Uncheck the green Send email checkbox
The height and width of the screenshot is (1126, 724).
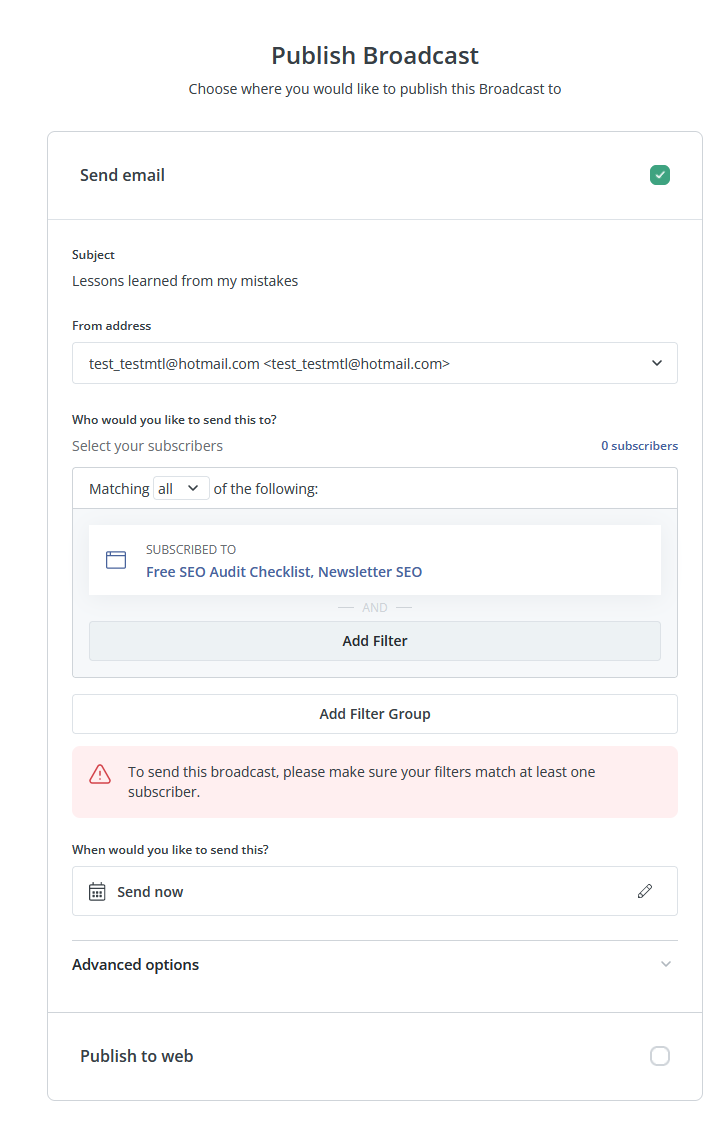(660, 175)
